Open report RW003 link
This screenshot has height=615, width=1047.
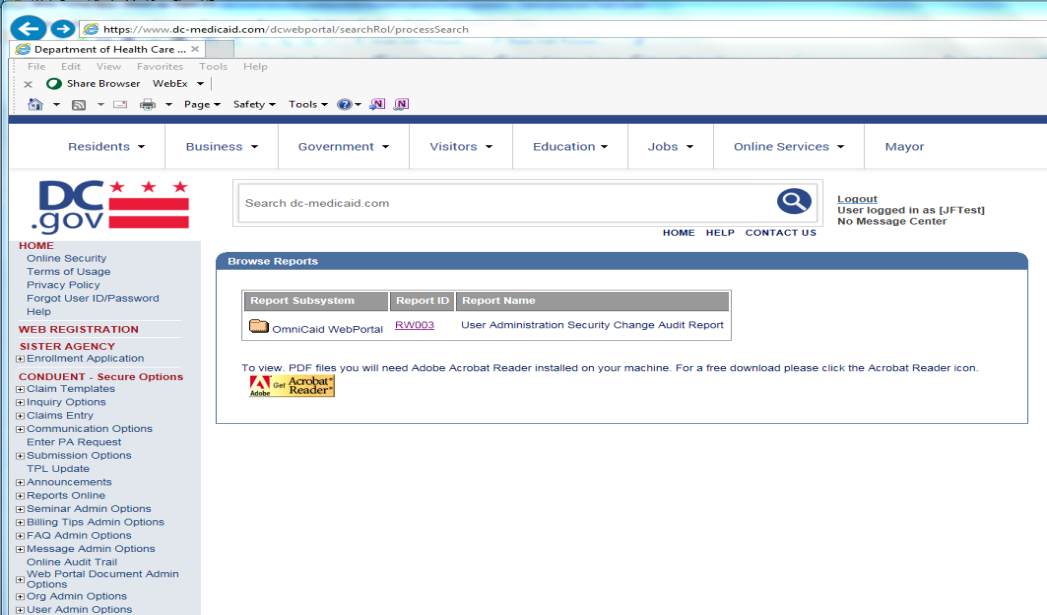coord(414,325)
